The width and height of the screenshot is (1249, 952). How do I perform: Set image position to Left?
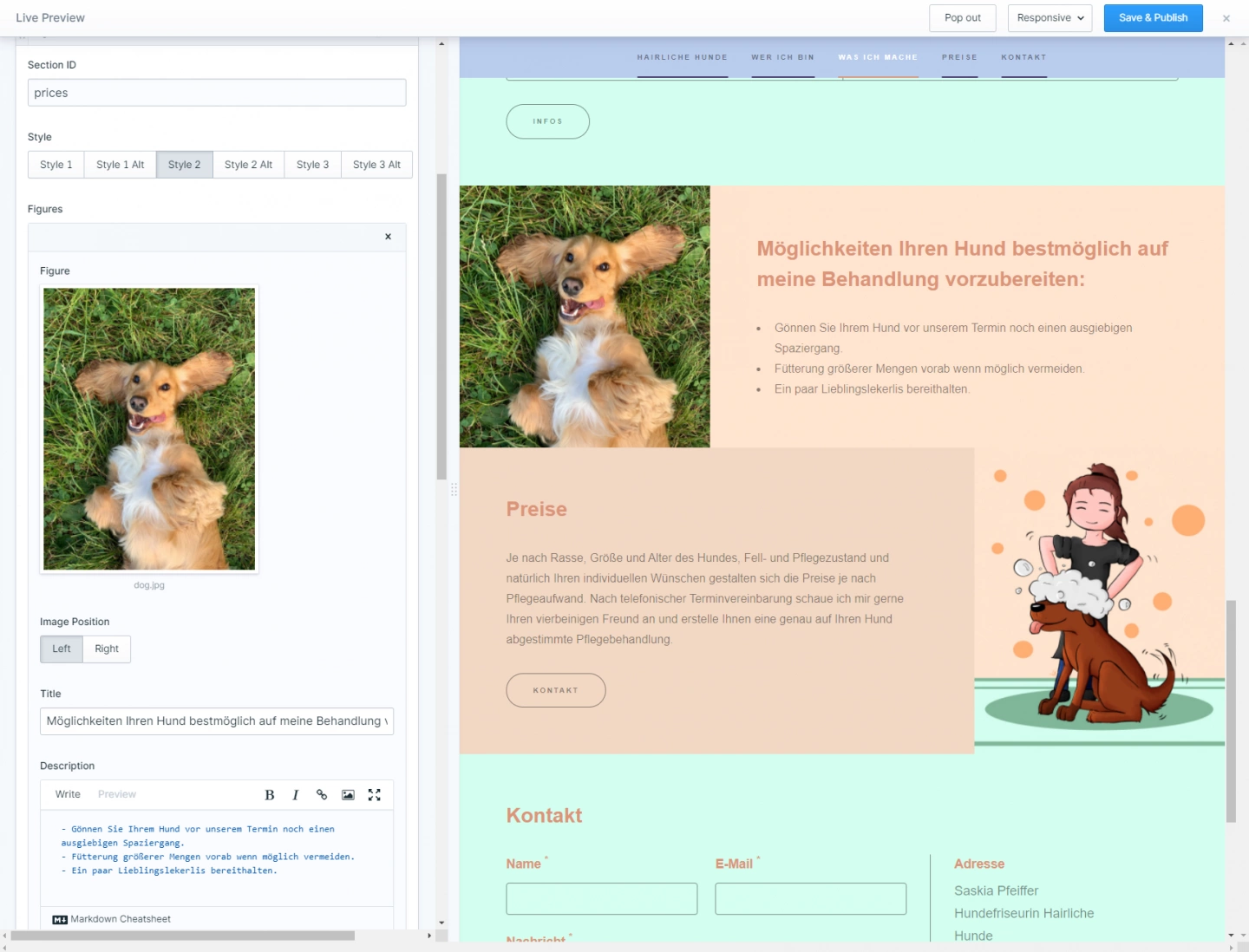coord(62,649)
